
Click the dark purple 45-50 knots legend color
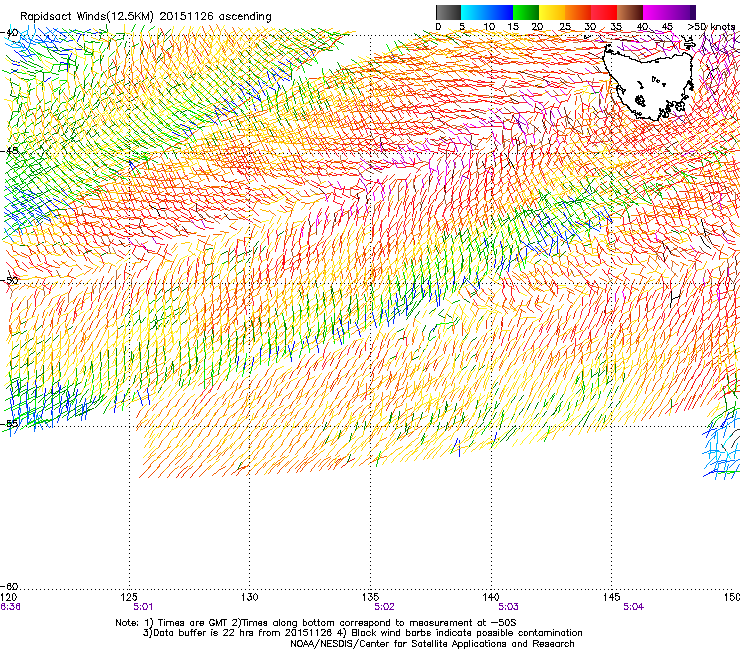[682, 12]
